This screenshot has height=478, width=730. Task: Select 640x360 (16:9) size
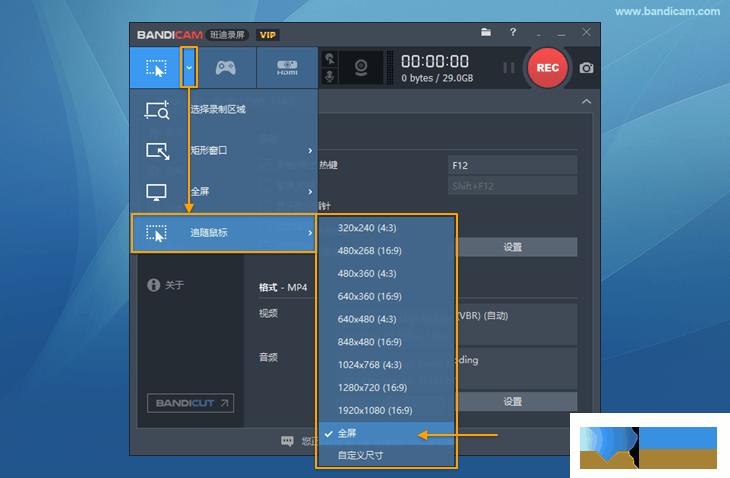[x=386, y=296]
